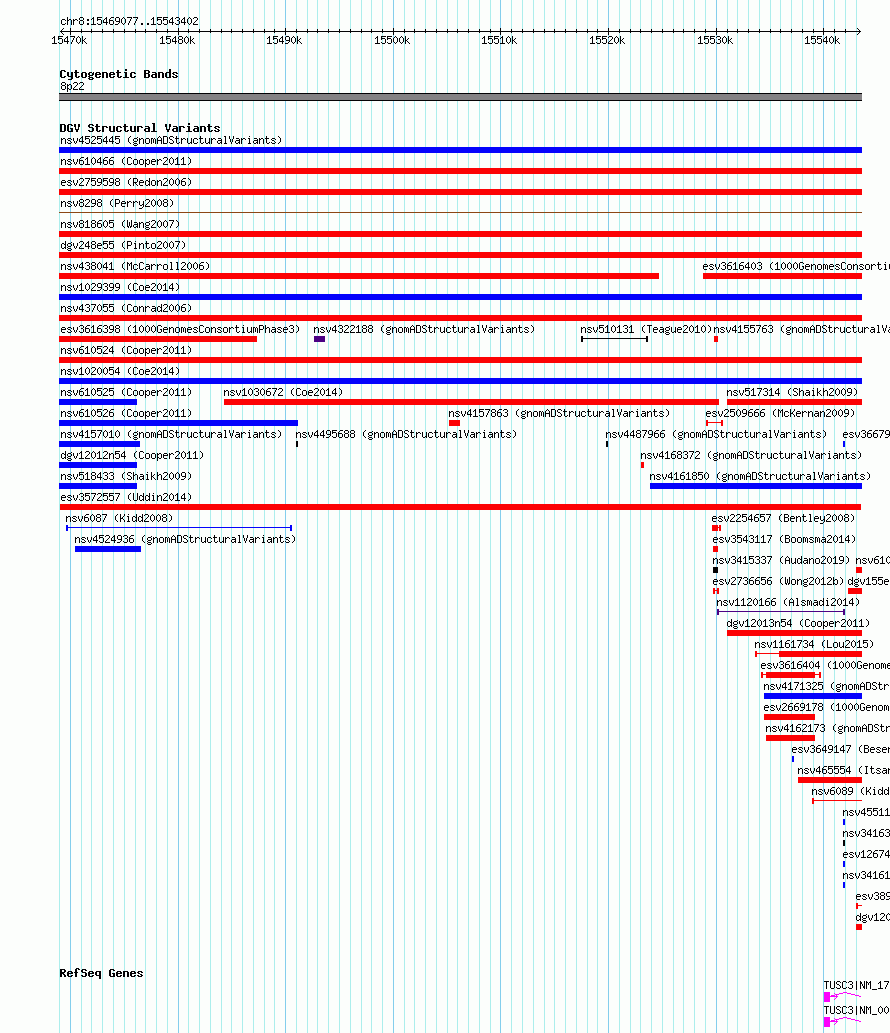Click the Cytogenetic Bands track title
890x1033 pixels.
(x=119, y=74)
